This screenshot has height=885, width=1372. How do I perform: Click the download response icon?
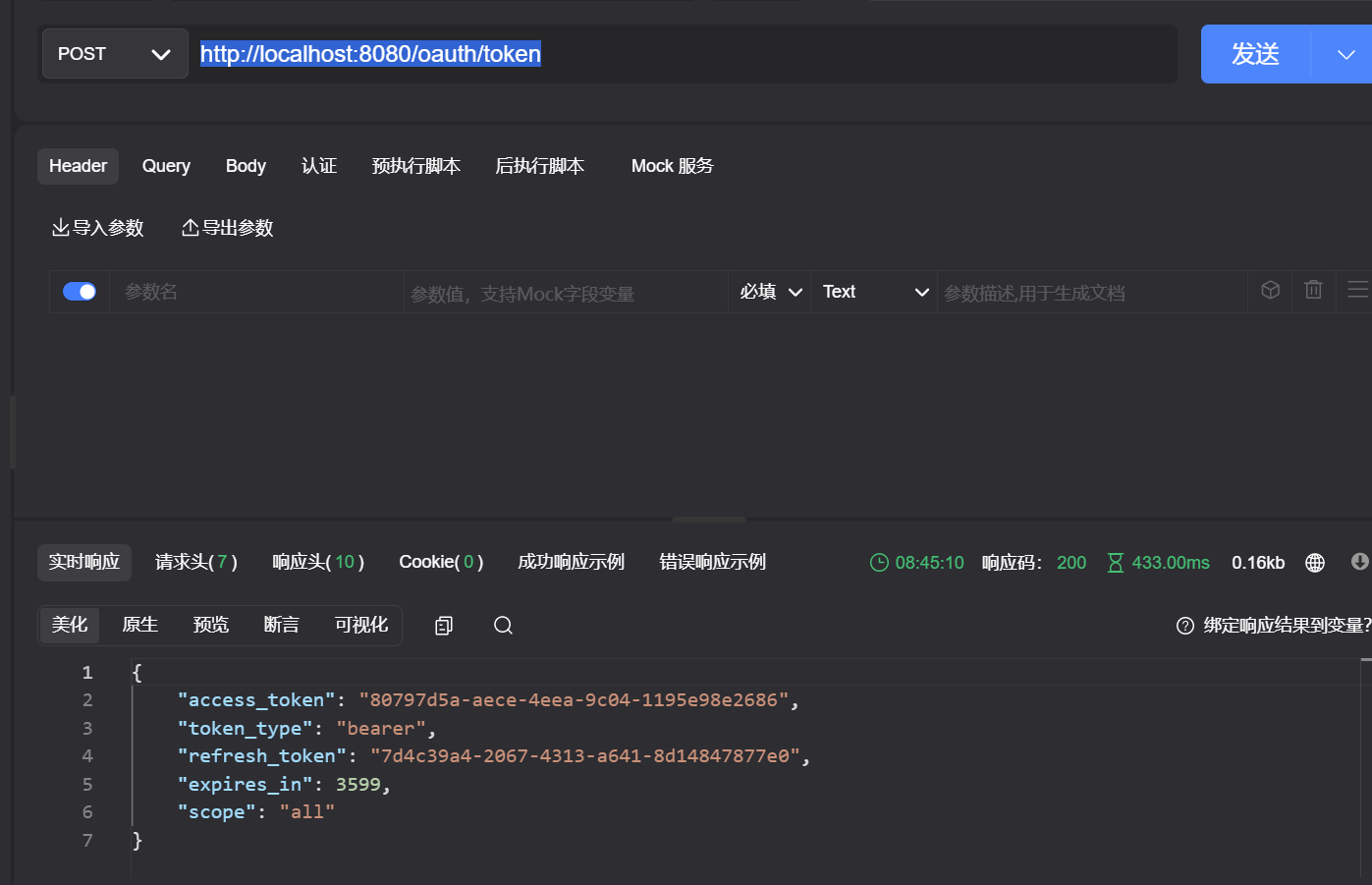[x=1360, y=562]
